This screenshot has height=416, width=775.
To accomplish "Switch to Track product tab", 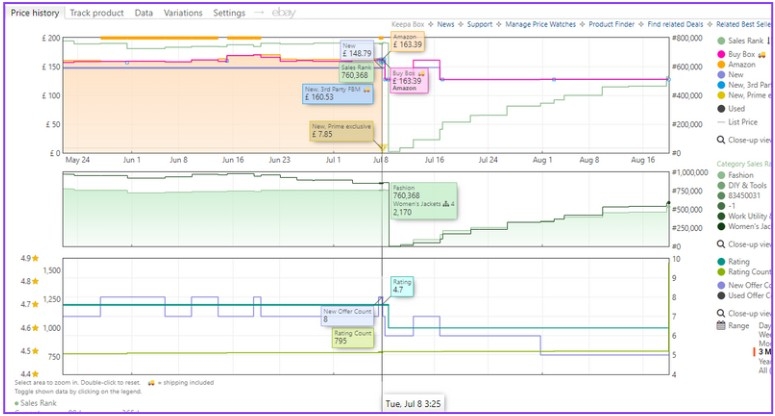I will click(96, 13).
